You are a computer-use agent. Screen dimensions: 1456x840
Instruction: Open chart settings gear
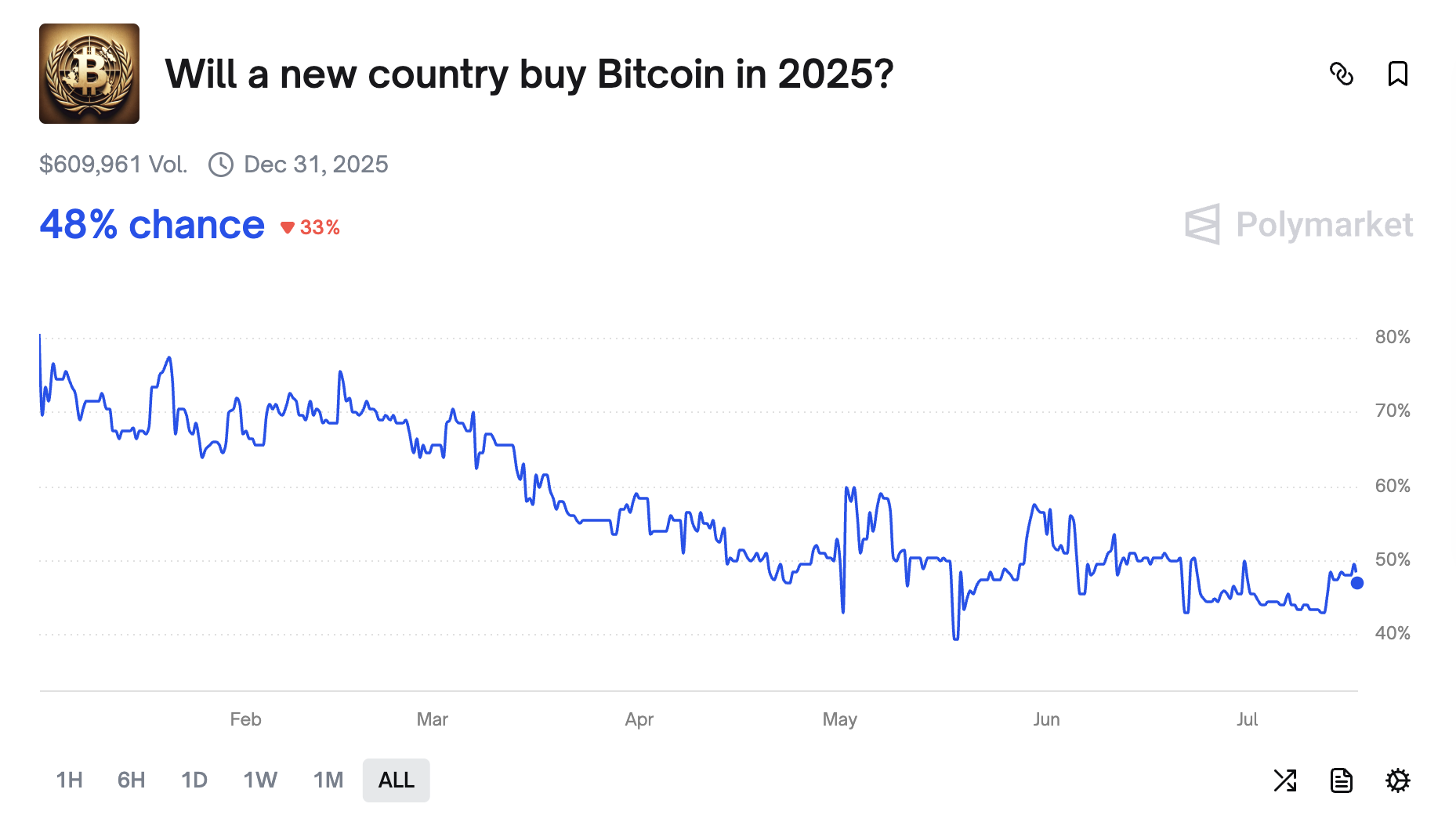click(x=1397, y=780)
